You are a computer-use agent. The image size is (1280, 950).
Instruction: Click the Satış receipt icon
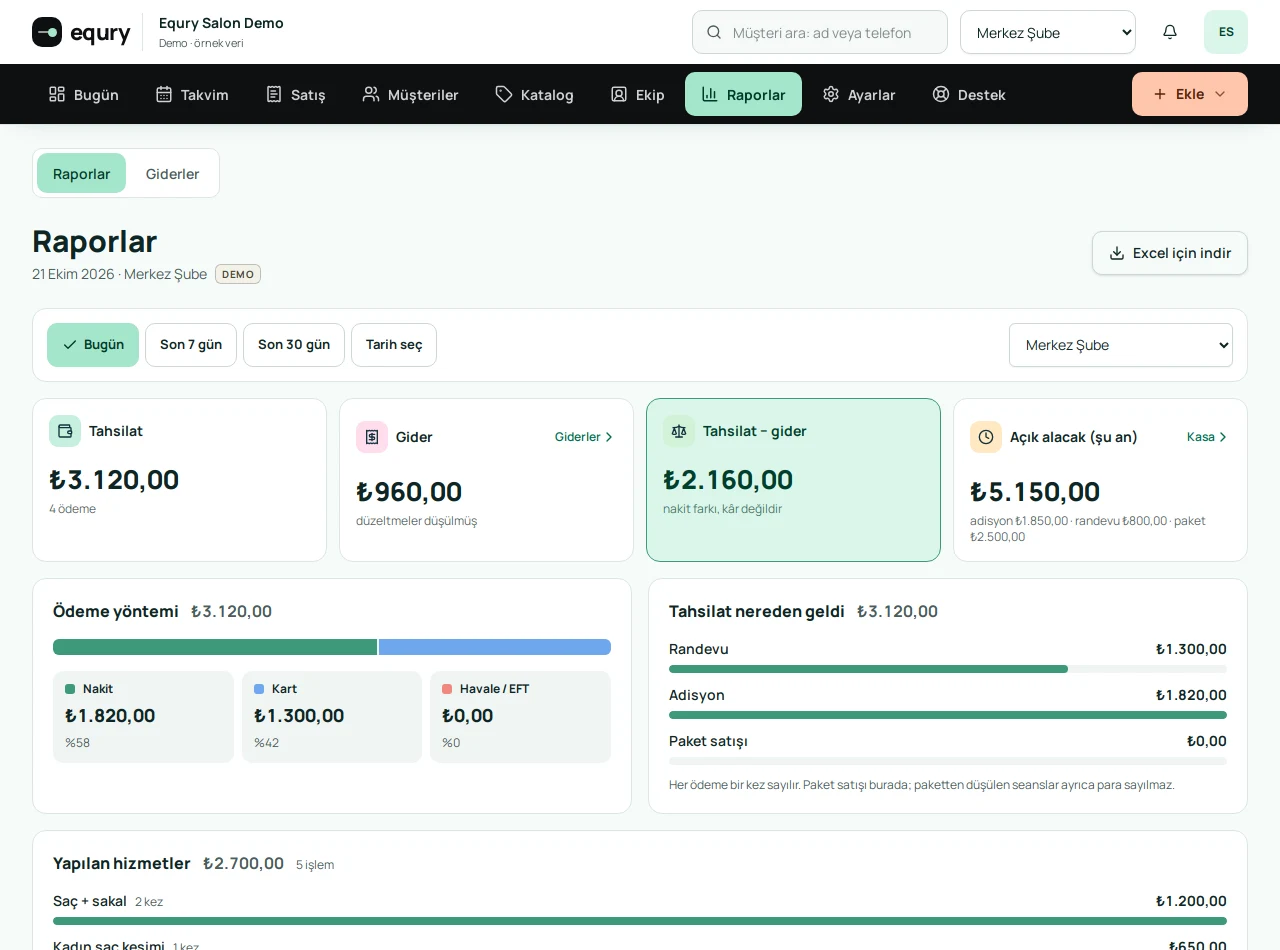point(274,94)
